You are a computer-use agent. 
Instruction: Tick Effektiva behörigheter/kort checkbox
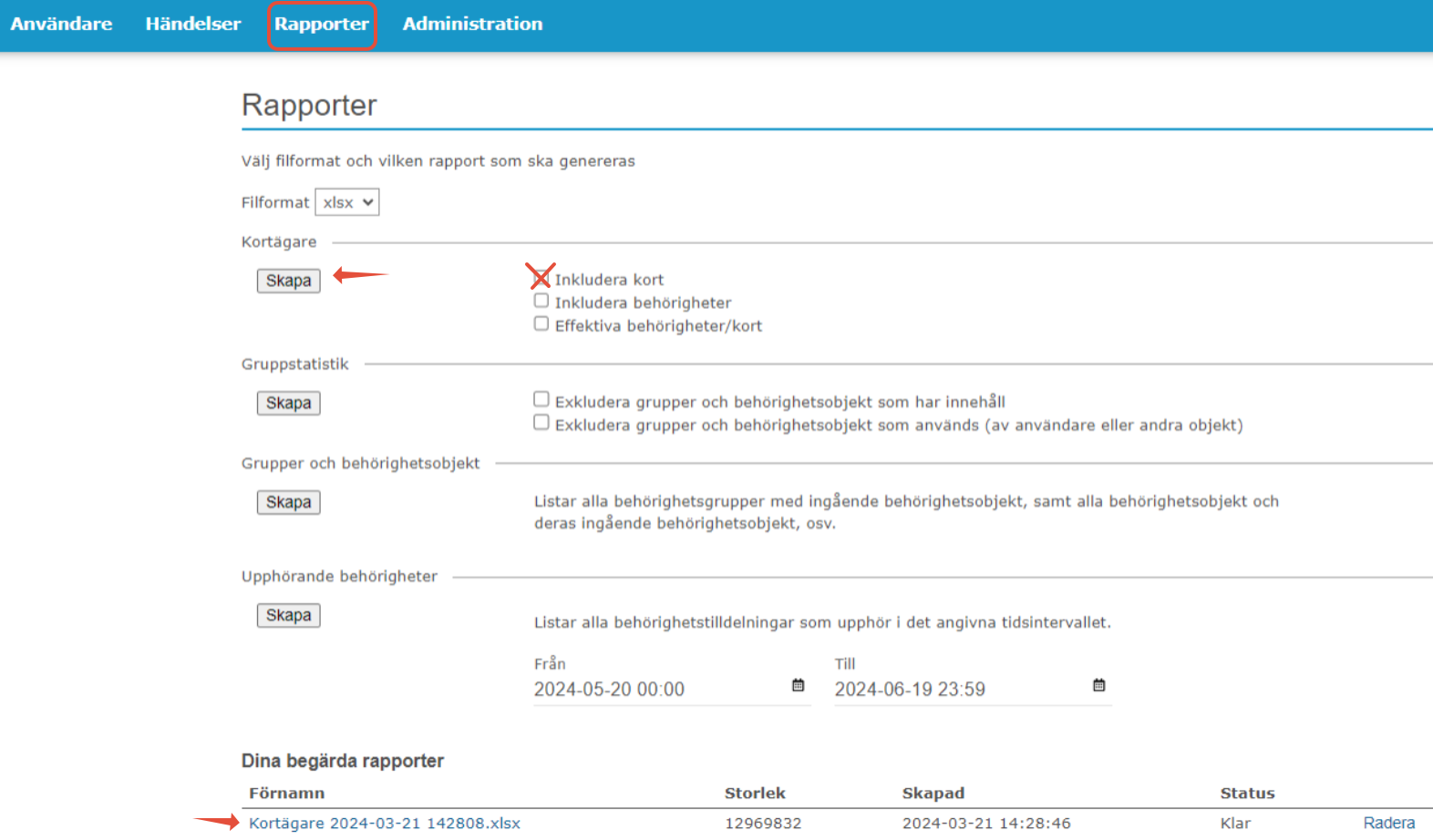(x=541, y=323)
